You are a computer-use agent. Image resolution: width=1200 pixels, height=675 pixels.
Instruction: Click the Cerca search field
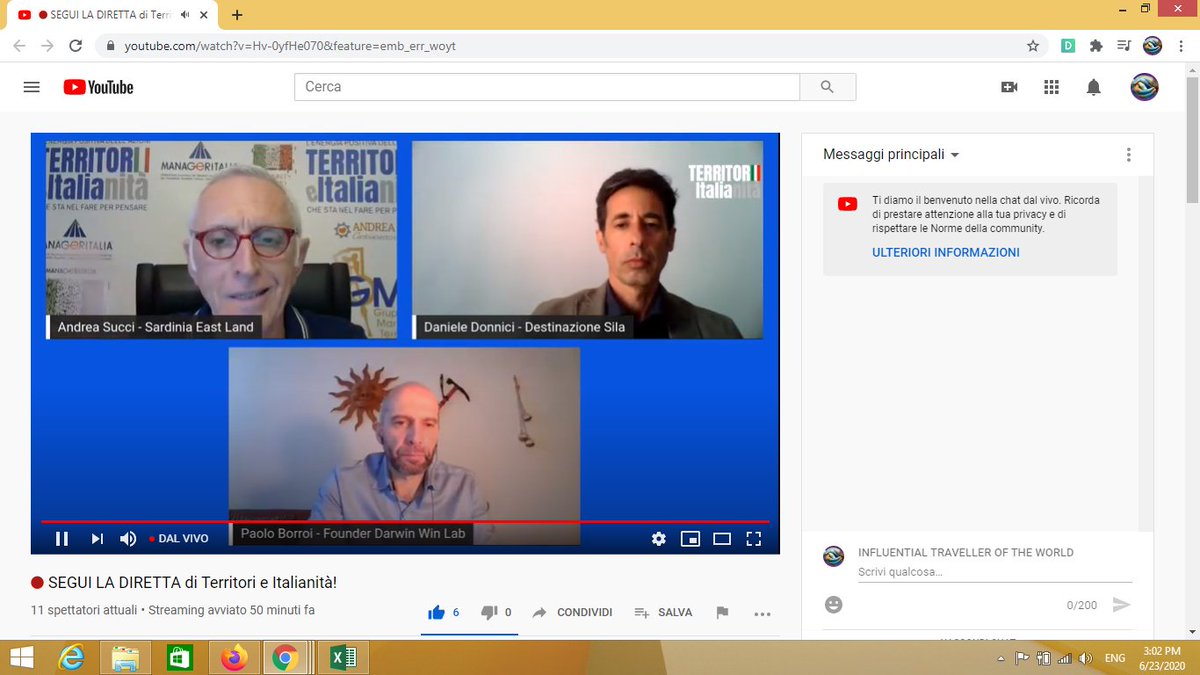pyautogui.click(x=547, y=87)
